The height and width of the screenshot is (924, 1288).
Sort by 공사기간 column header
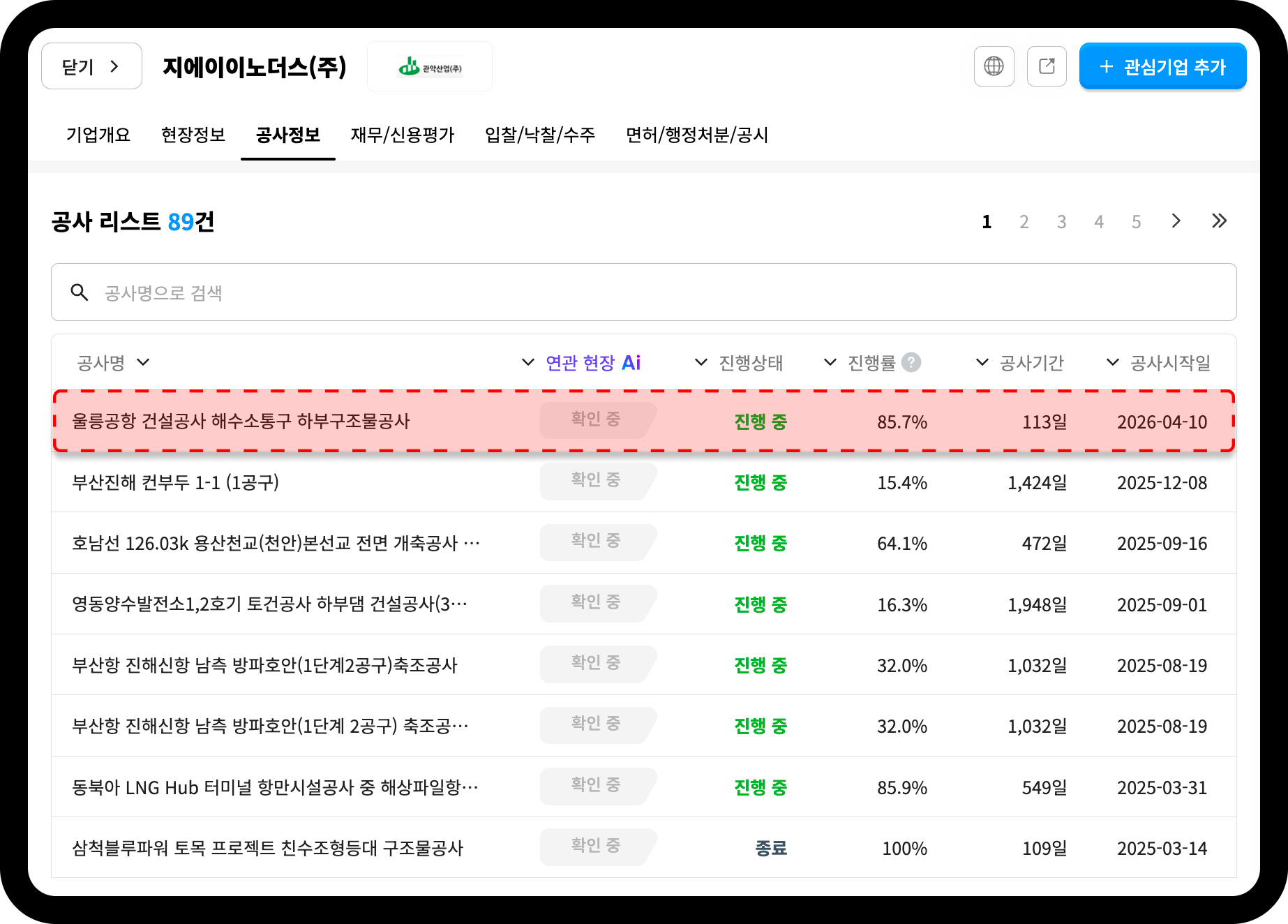click(x=1019, y=363)
